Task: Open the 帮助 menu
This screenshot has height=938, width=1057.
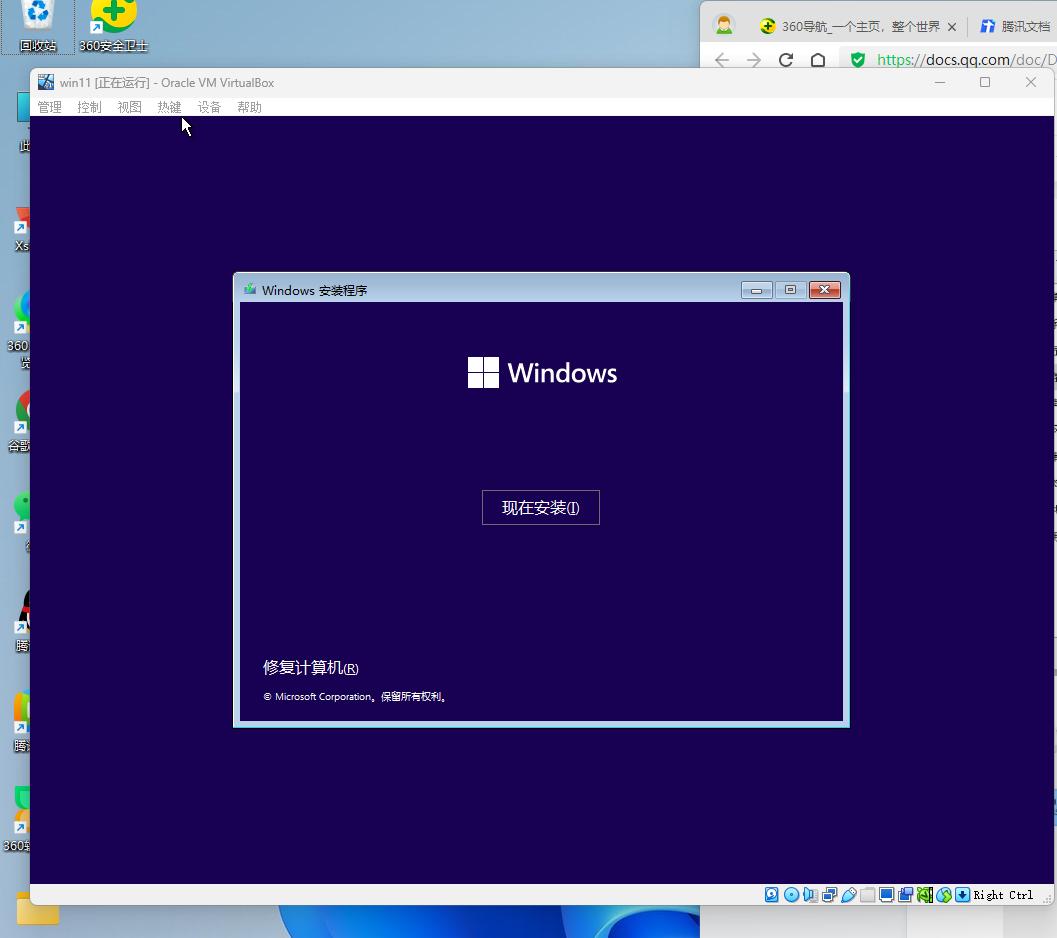Action: [249, 107]
